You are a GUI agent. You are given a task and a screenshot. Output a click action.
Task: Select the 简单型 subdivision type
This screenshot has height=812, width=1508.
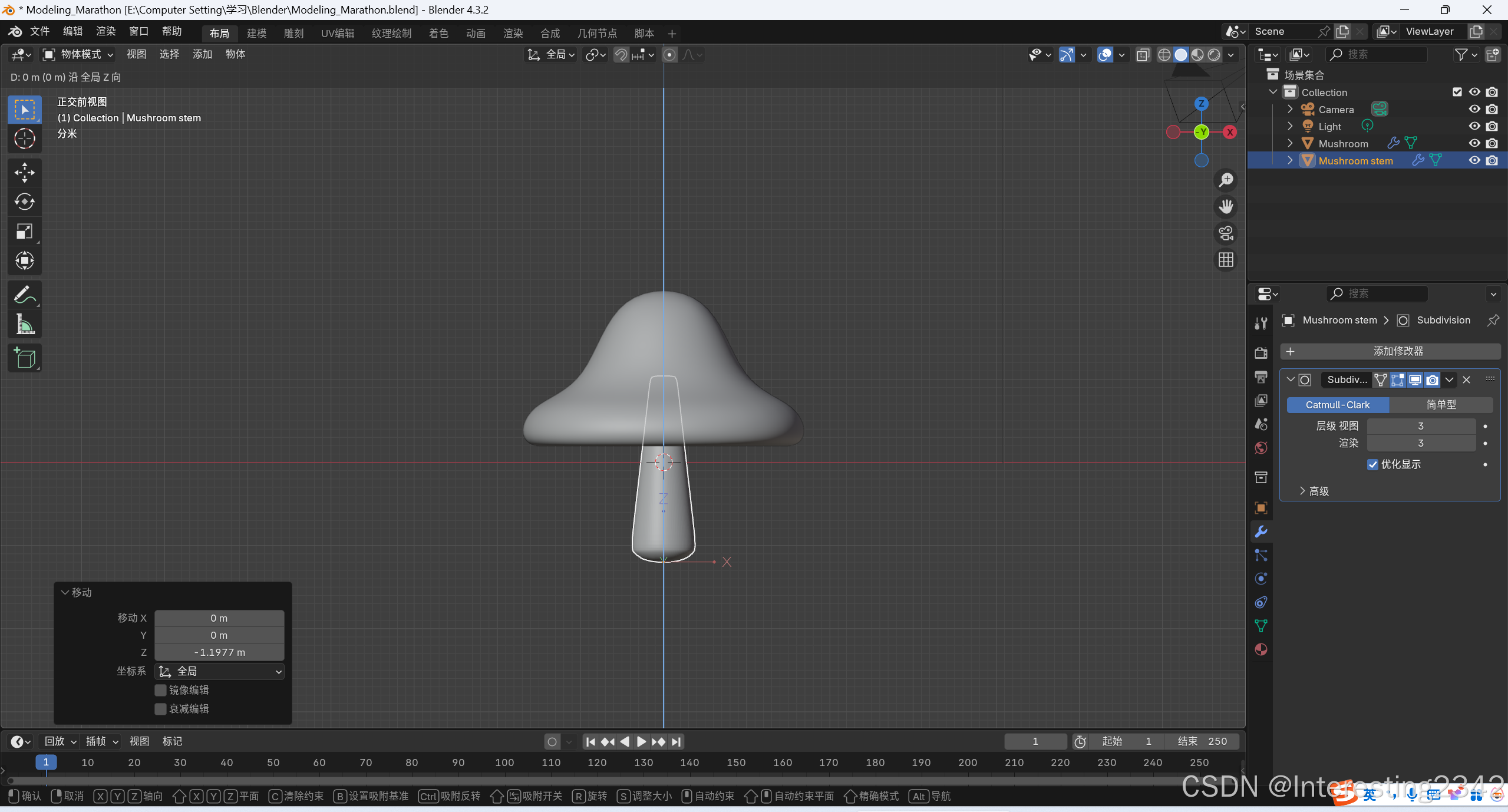(x=1440, y=405)
